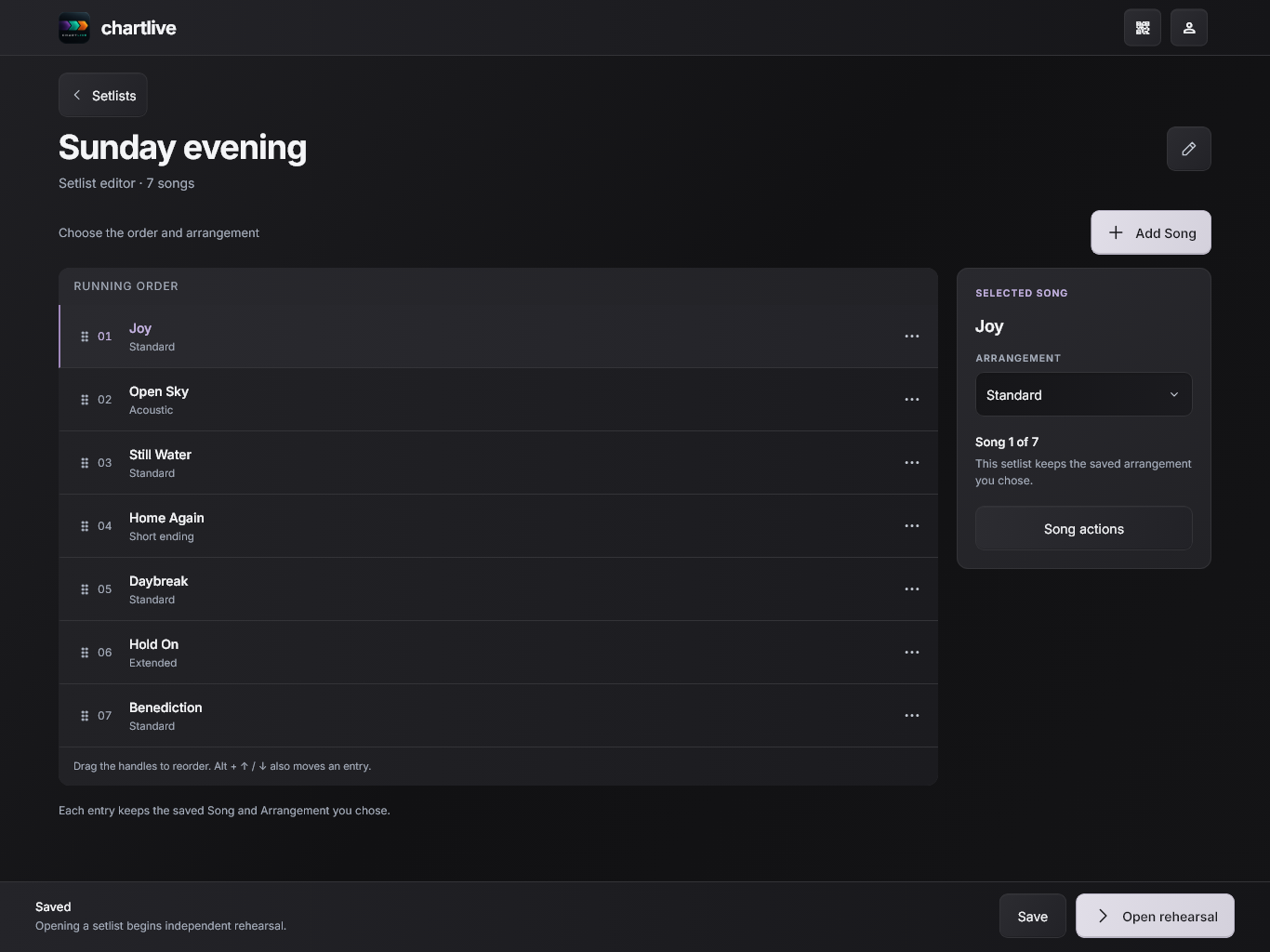Click the RUNNING ORDER header
The height and width of the screenshot is (952, 1270).
[126, 286]
